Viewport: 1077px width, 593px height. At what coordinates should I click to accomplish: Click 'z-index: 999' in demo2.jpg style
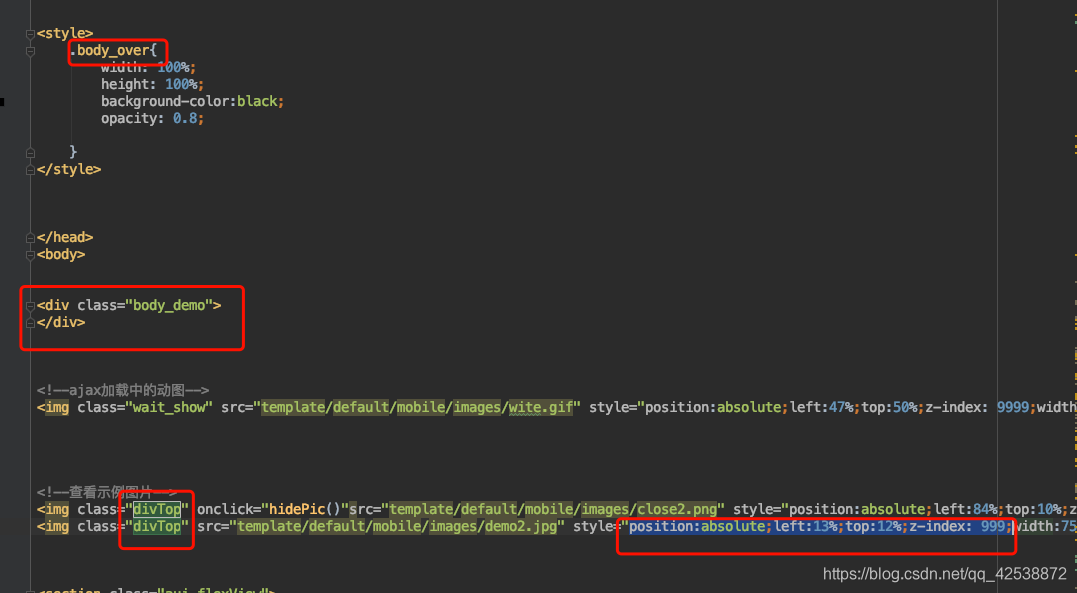tap(957, 526)
